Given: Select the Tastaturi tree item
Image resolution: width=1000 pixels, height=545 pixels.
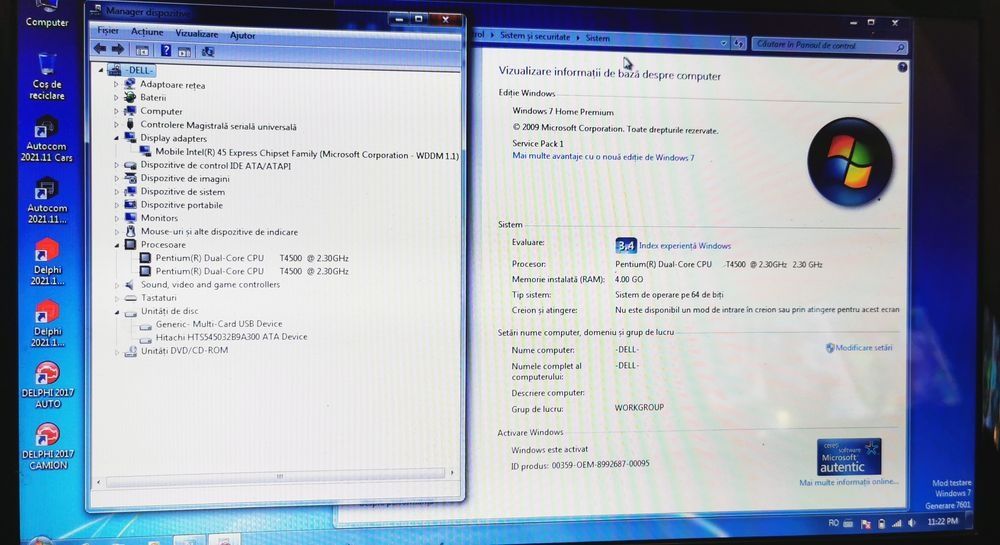Looking at the screenshot, I should [159, 298].
